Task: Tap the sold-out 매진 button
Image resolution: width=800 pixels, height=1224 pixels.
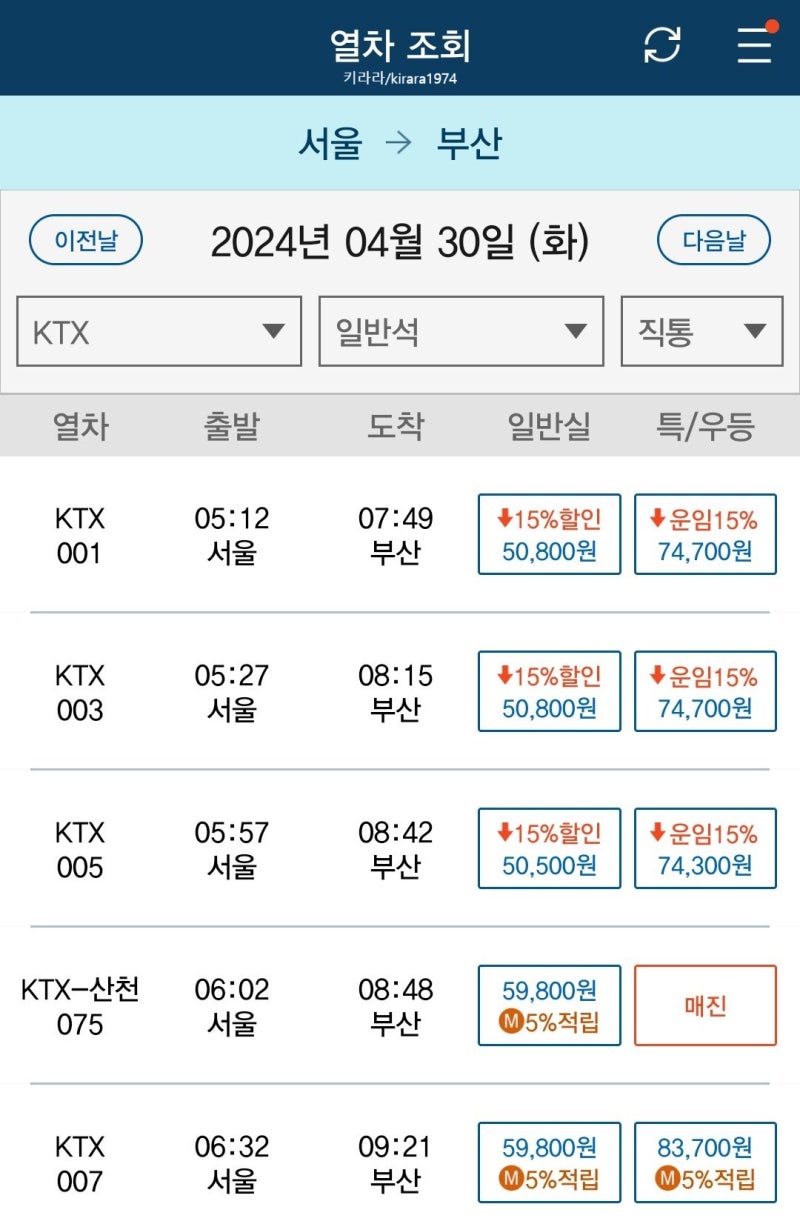Action: click(705, 1005)
